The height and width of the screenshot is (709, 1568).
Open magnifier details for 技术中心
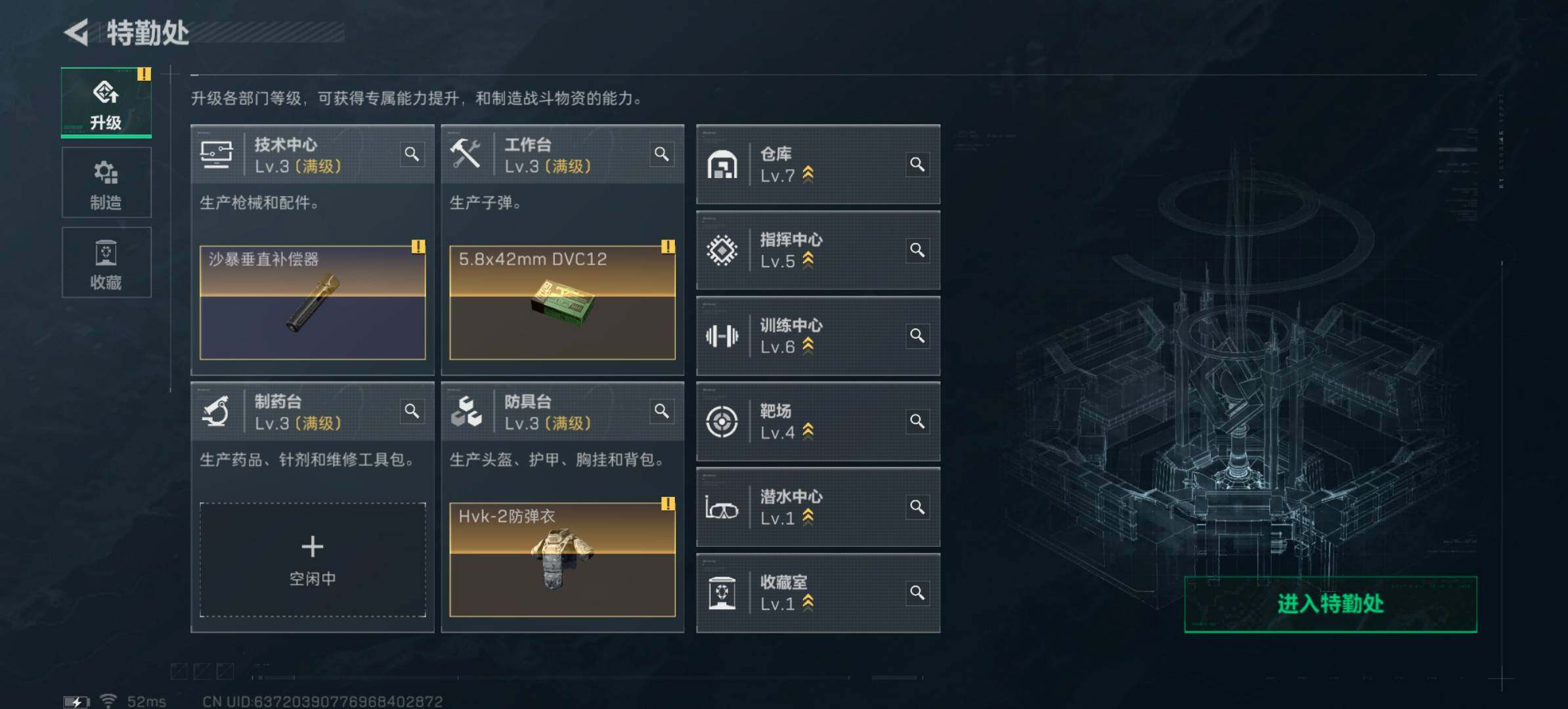[x=412, y=154]
